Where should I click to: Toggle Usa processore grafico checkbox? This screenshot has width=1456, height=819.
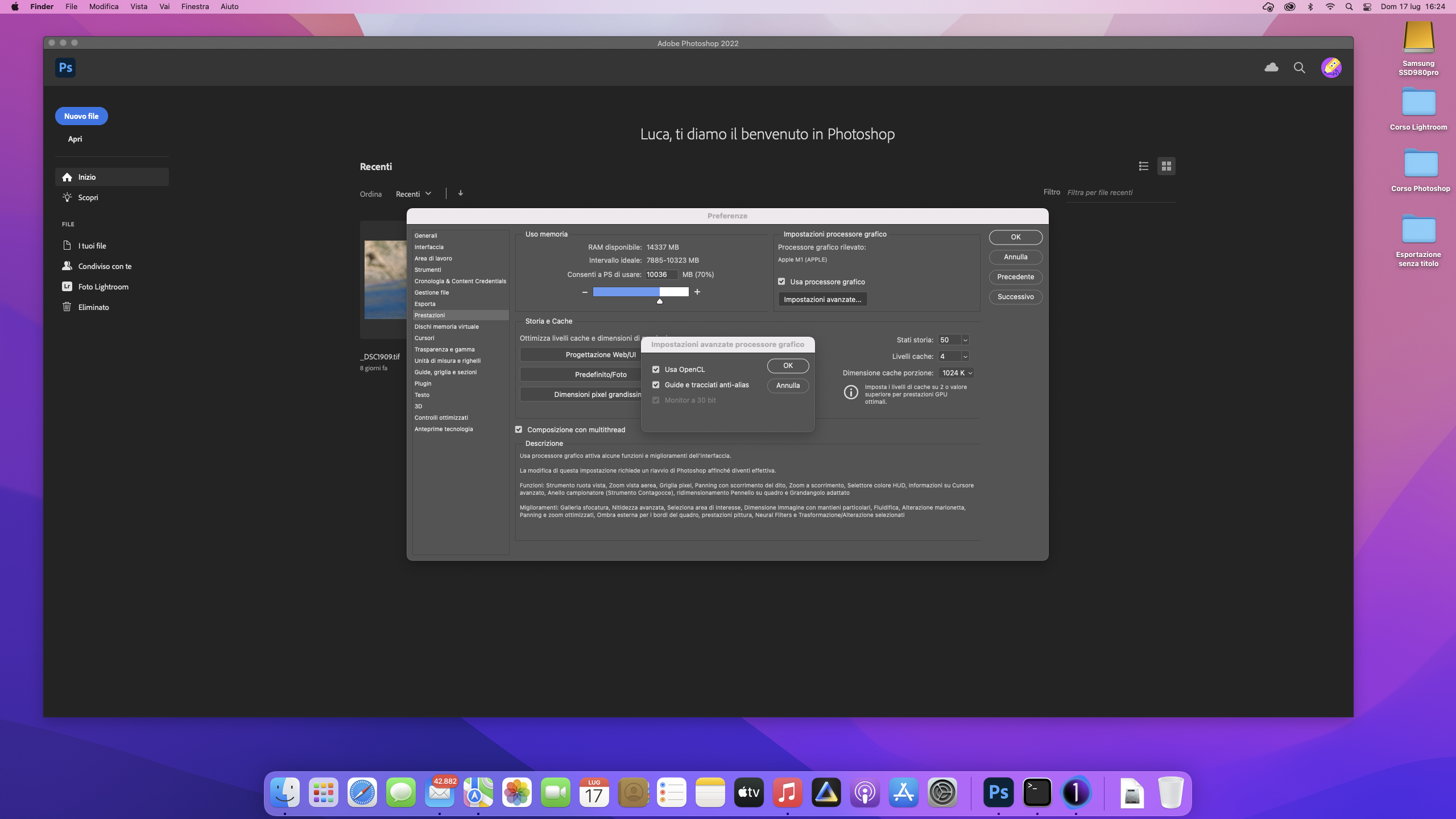(781, 282)
